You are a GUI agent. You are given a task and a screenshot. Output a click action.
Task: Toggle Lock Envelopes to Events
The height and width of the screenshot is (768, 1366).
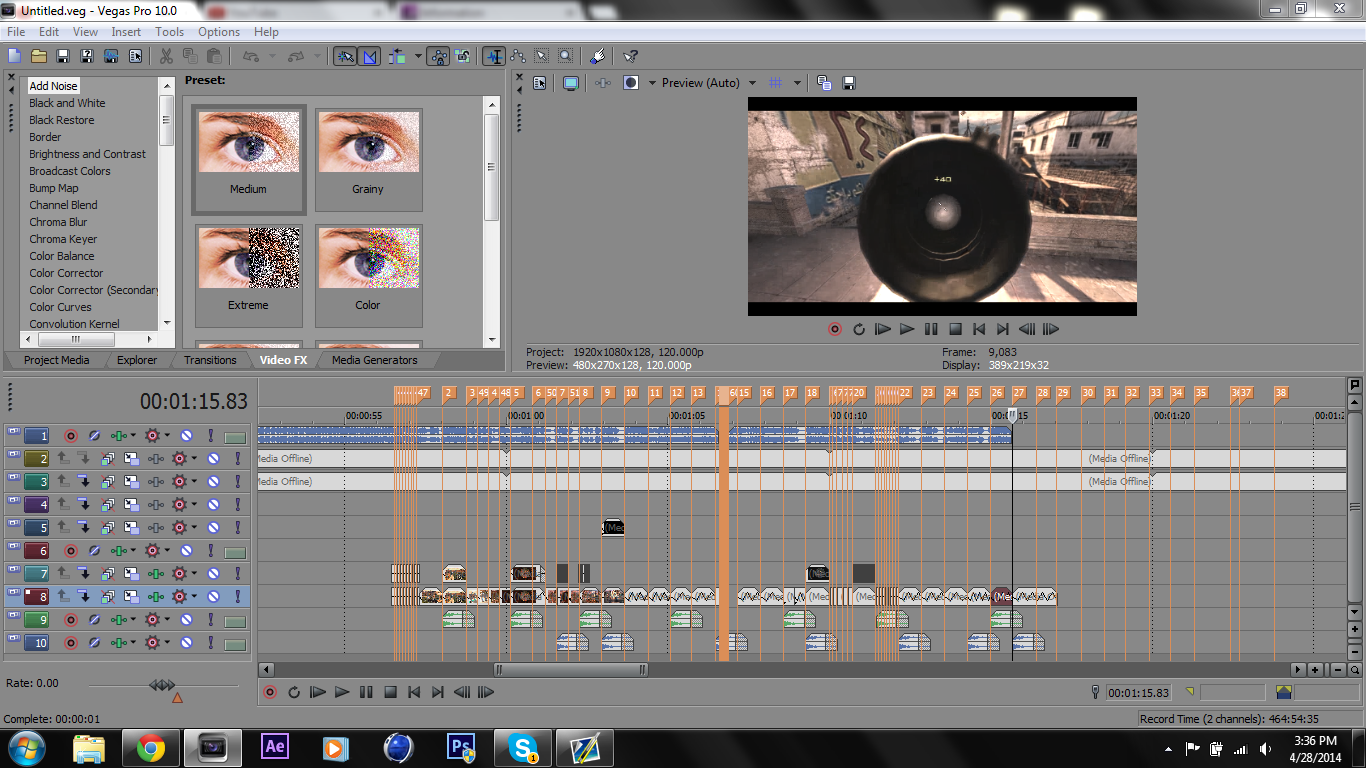tap(438, 56)
